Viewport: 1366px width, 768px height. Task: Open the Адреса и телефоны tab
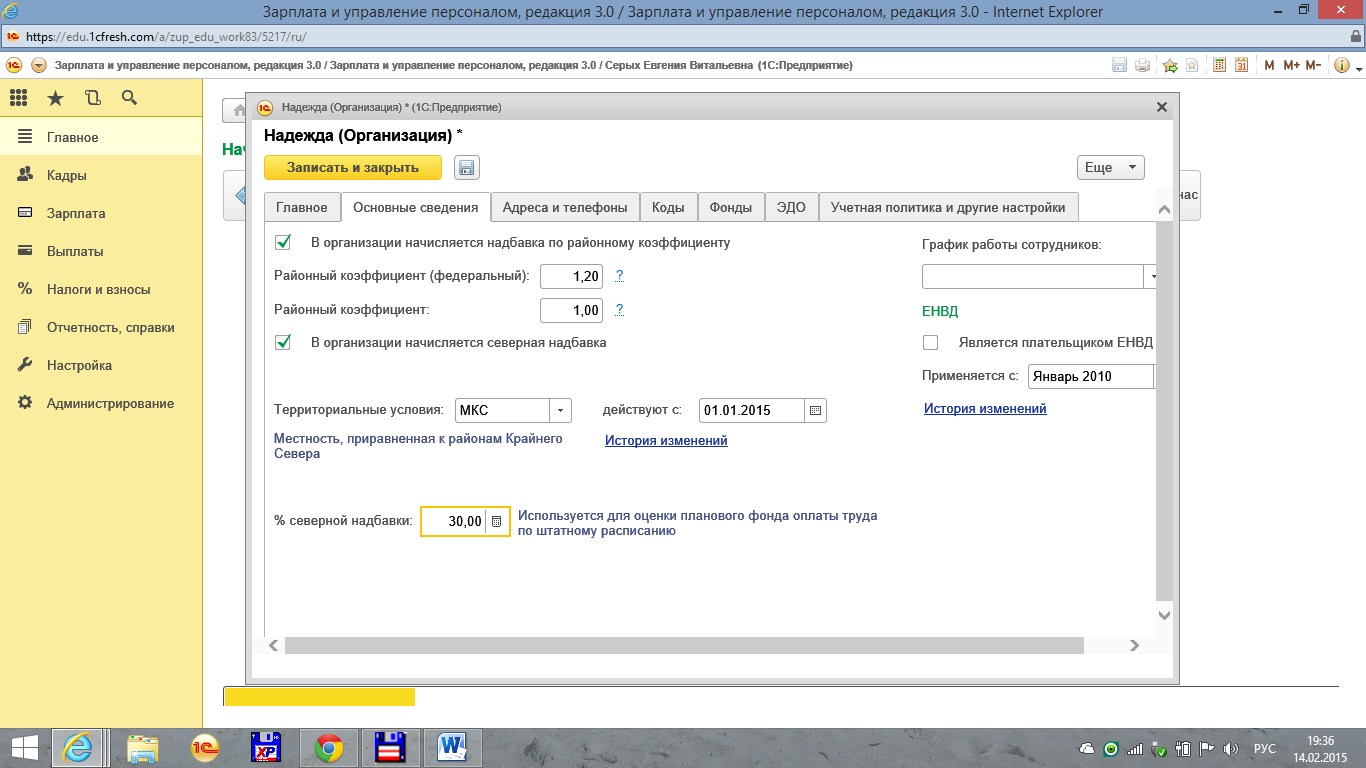pyautogui.click(x=565, y=207)
